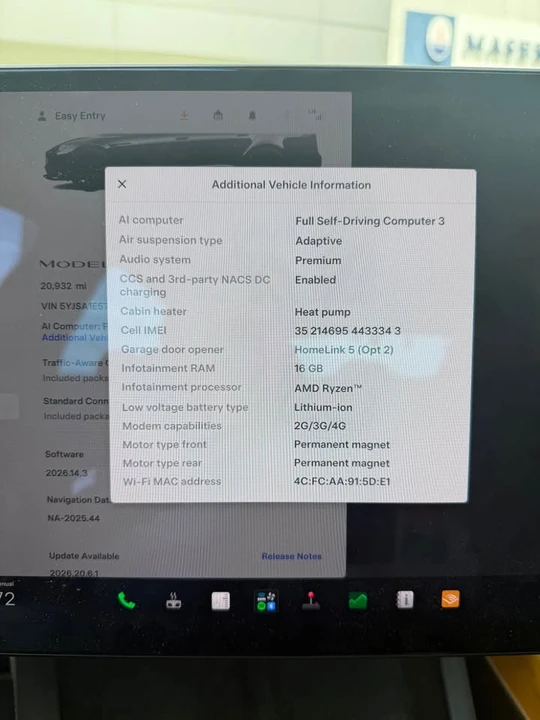
Task: Tap the 'Update Available' label
Action: 84,556
